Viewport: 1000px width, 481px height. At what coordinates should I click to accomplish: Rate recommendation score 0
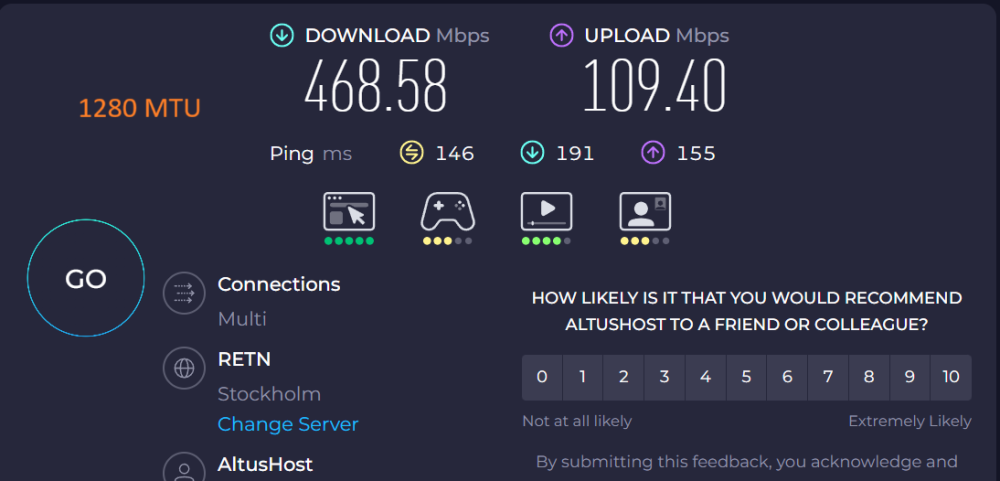(542, 378)
